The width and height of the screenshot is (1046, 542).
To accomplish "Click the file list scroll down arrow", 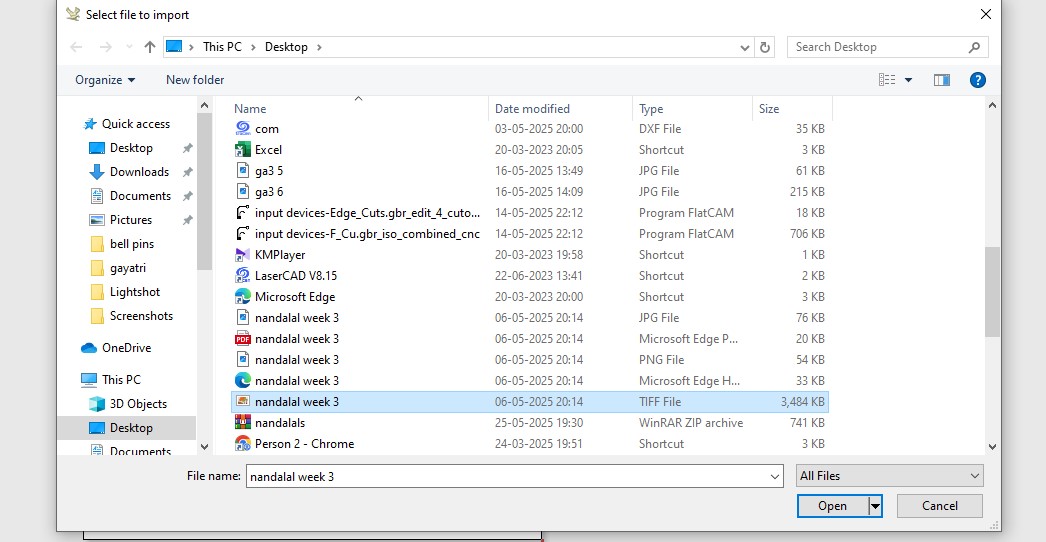I will (992, 447).
